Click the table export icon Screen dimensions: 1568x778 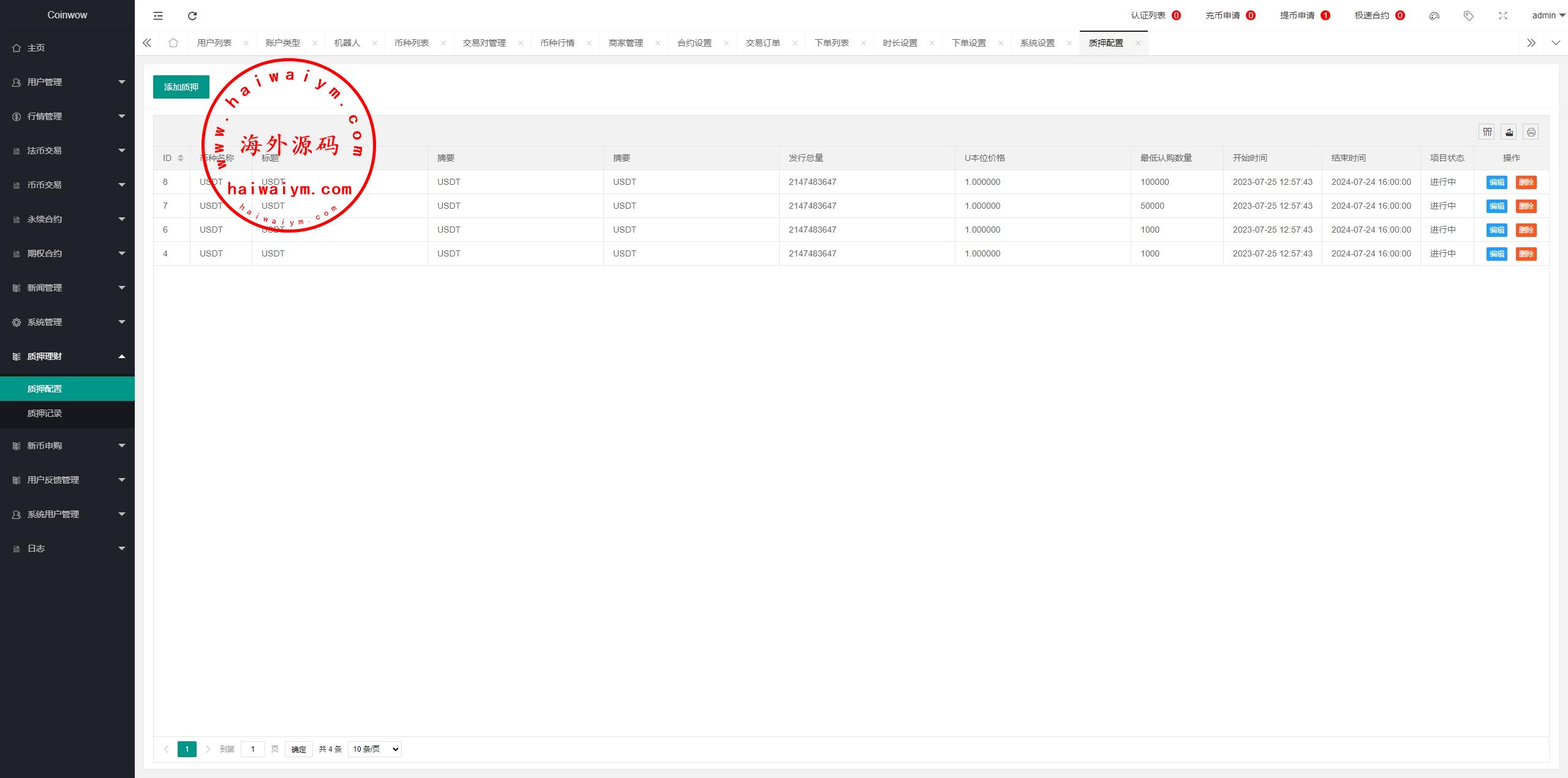[1509, 132]
